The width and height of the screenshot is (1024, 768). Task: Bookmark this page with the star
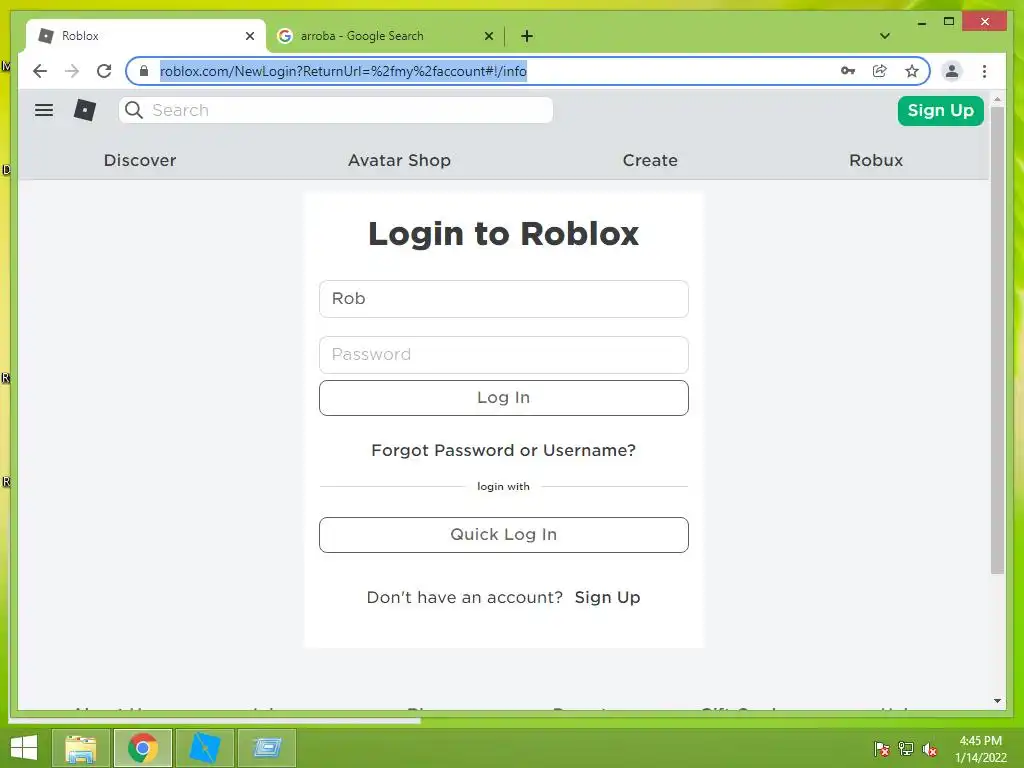click(912, 71)
